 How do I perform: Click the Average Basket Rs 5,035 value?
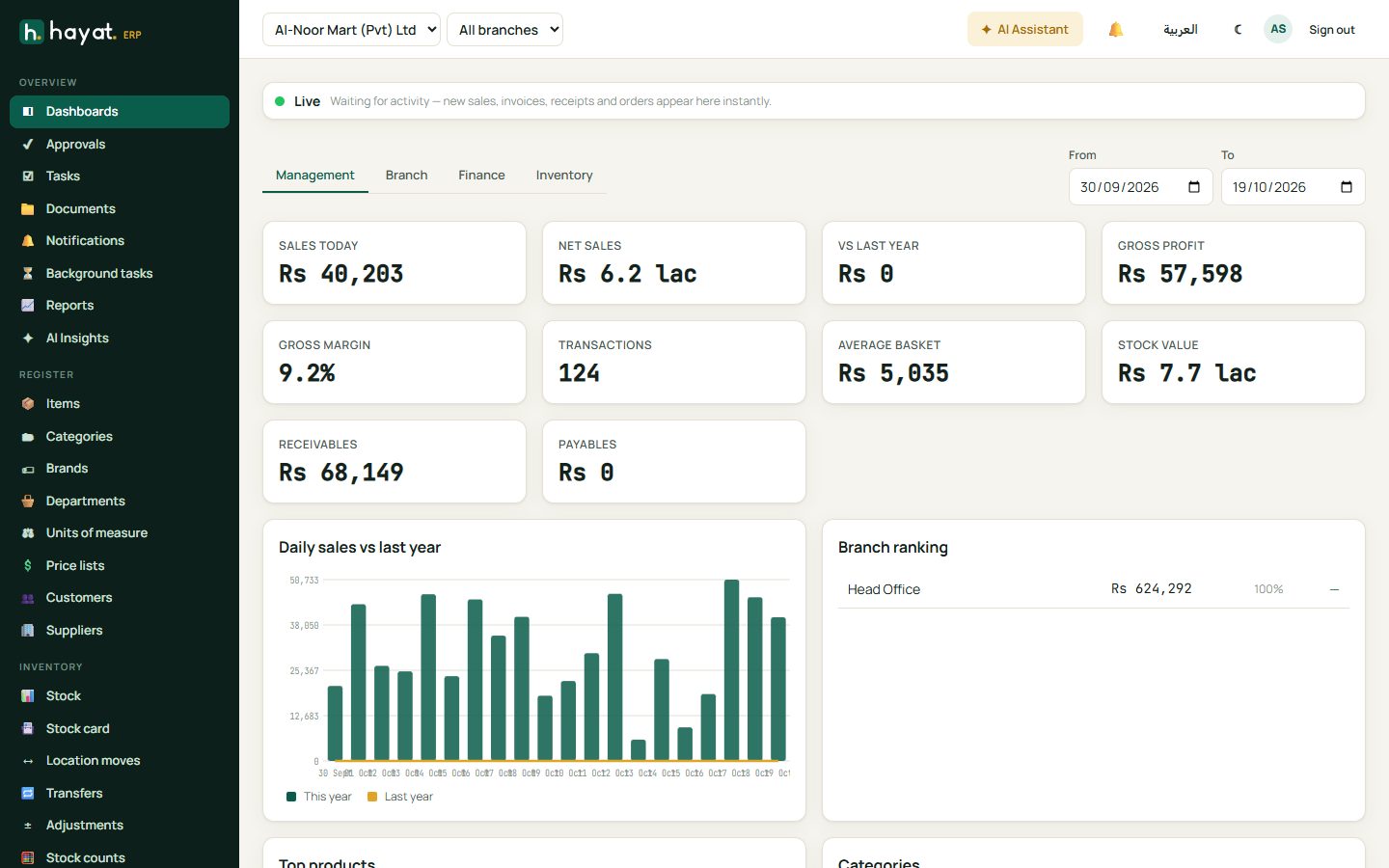[x=894, y=374]
